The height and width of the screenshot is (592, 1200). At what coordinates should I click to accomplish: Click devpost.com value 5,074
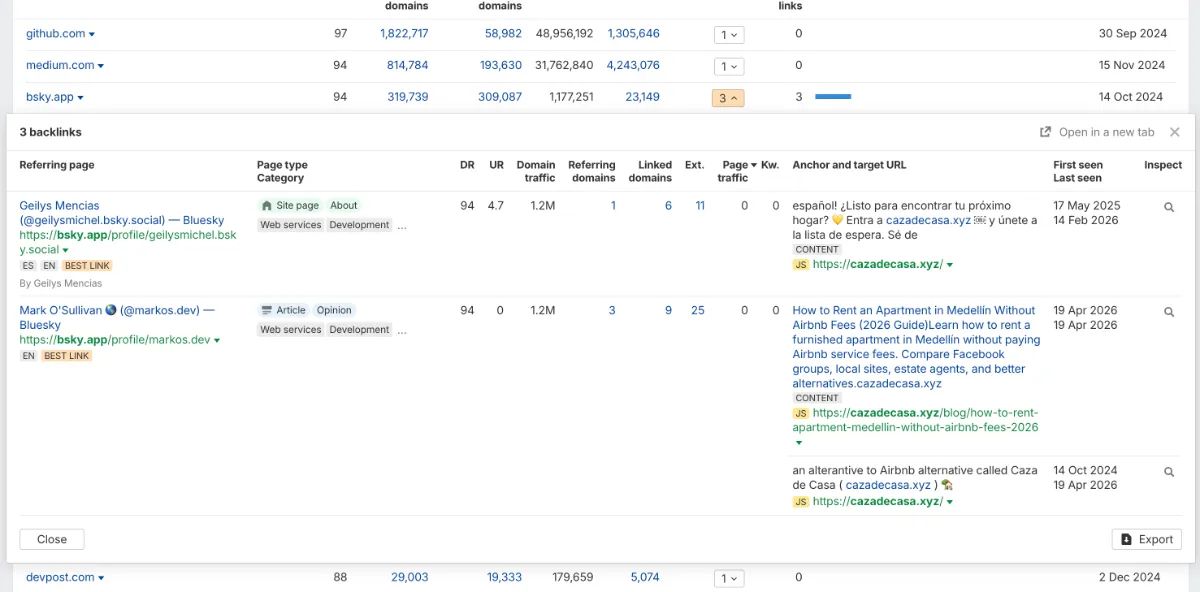coord(645,578)
